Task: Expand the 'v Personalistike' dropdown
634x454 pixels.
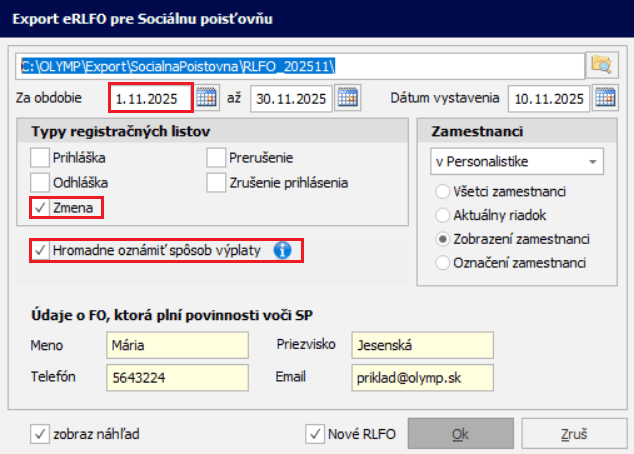Action: pos(517,162)
